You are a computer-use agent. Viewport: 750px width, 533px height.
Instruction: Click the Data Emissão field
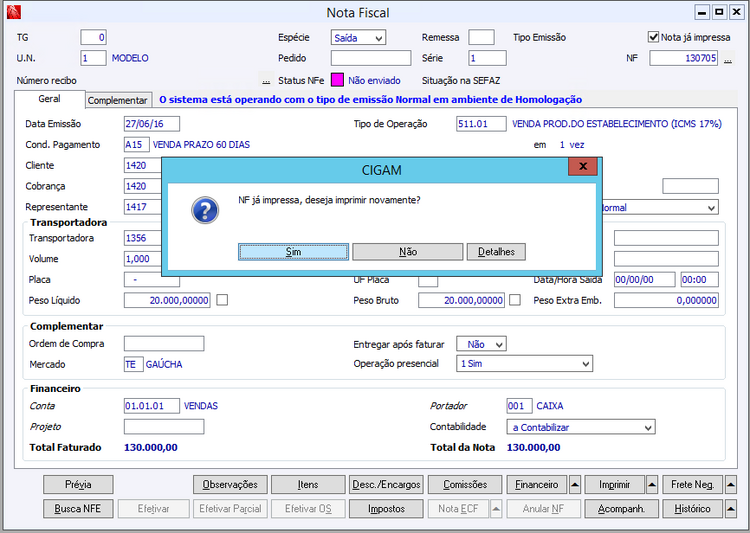[152, 124]
